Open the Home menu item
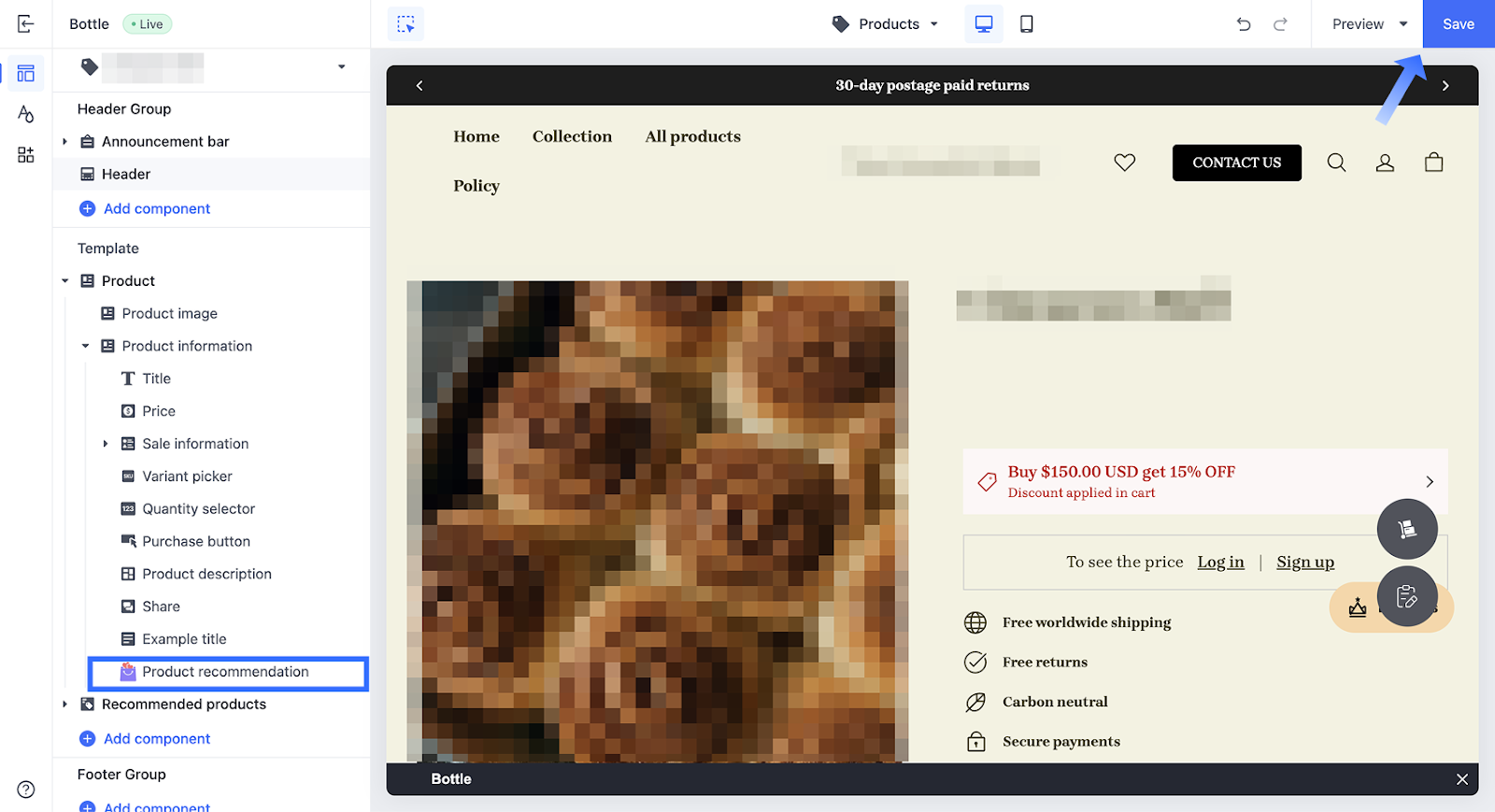This screenshot has height=812, width=1495. [x=477, y=137]
